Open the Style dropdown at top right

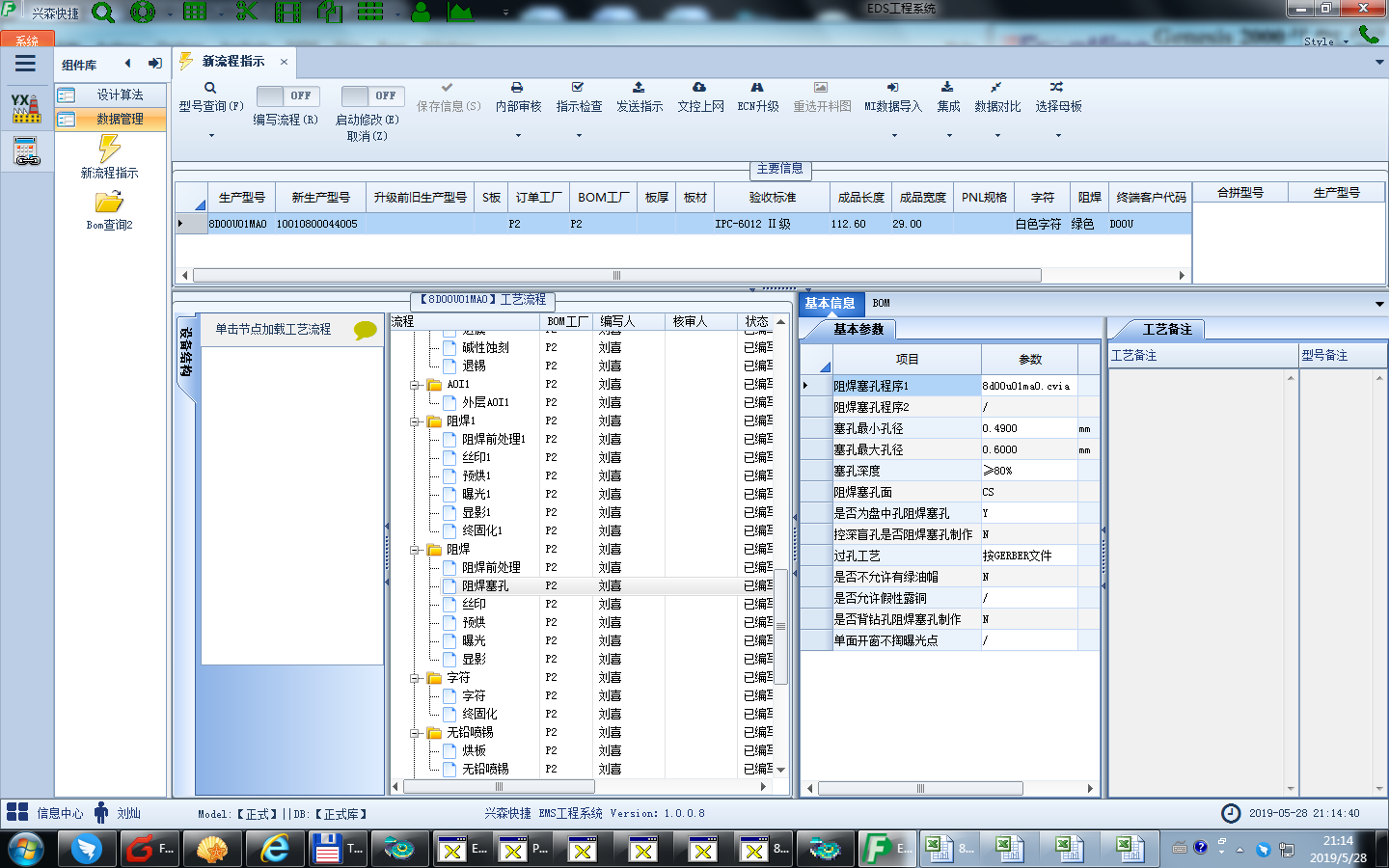pyautogui.click(x=1325, y=41)
